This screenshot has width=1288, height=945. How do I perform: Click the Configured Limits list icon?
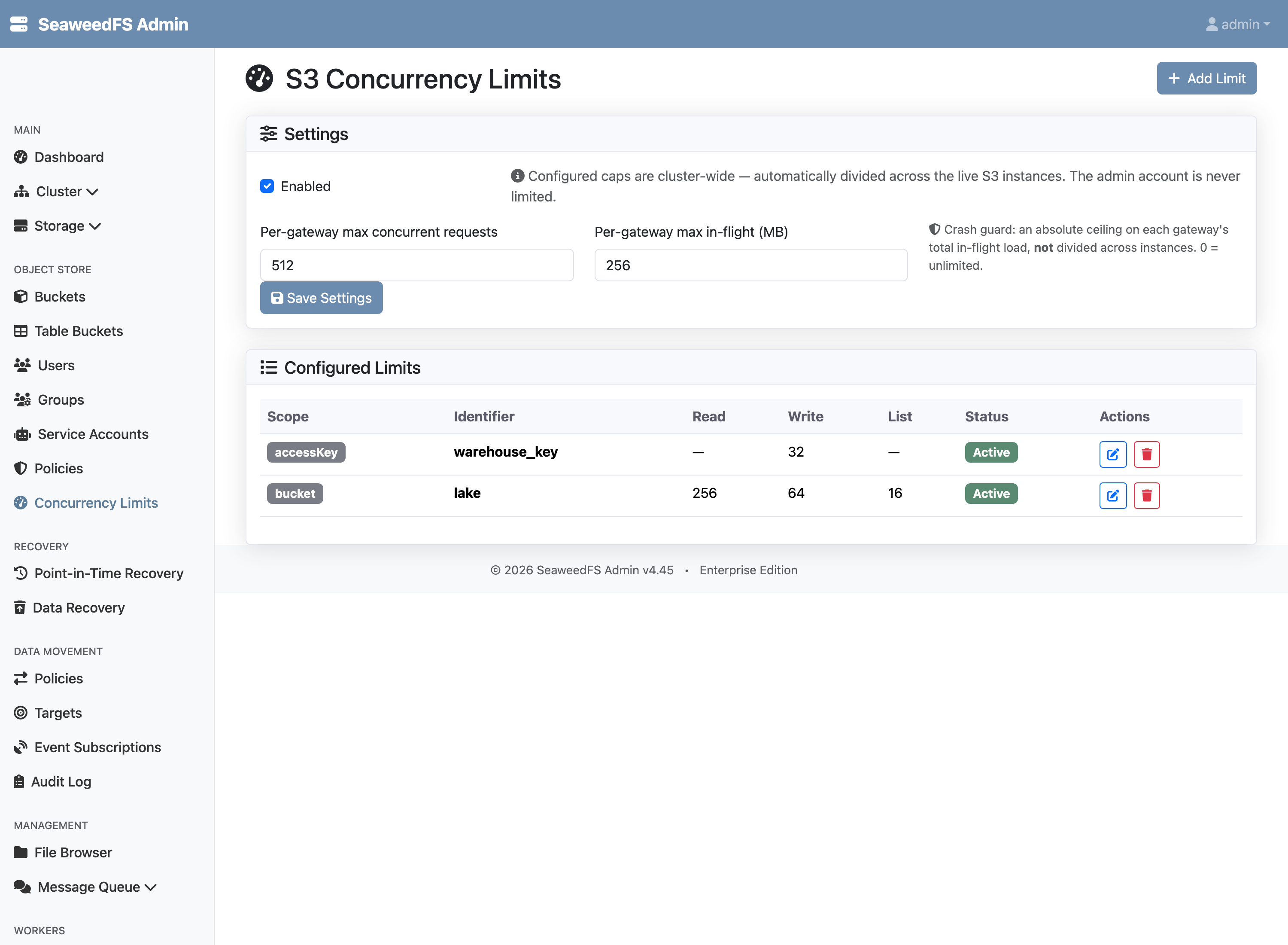pos(268,367)
